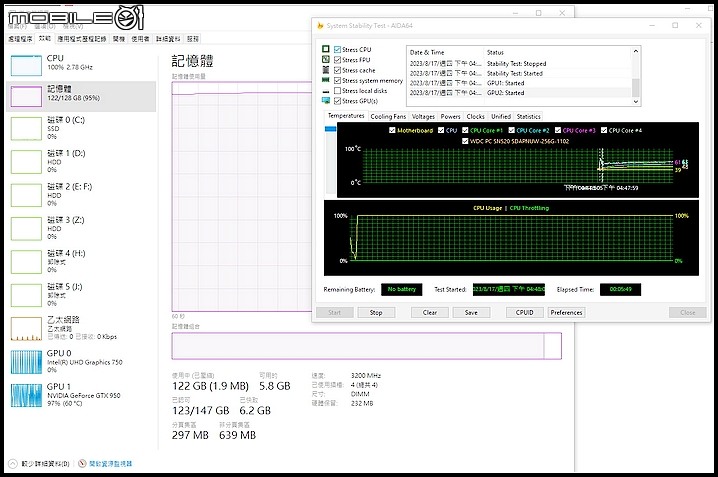Click the Stress GPU monitor icon
Image resolution: width=718 pixels, height=477 pixels.
click(x=326, y=101)
